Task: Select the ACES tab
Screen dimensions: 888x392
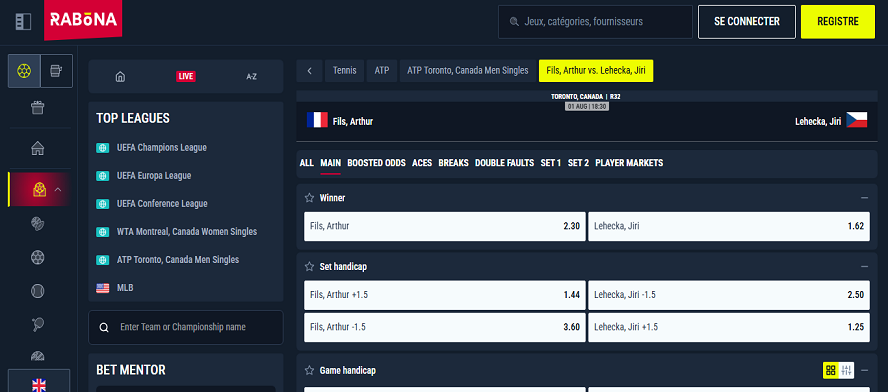Action: click(x=422, y=163)
